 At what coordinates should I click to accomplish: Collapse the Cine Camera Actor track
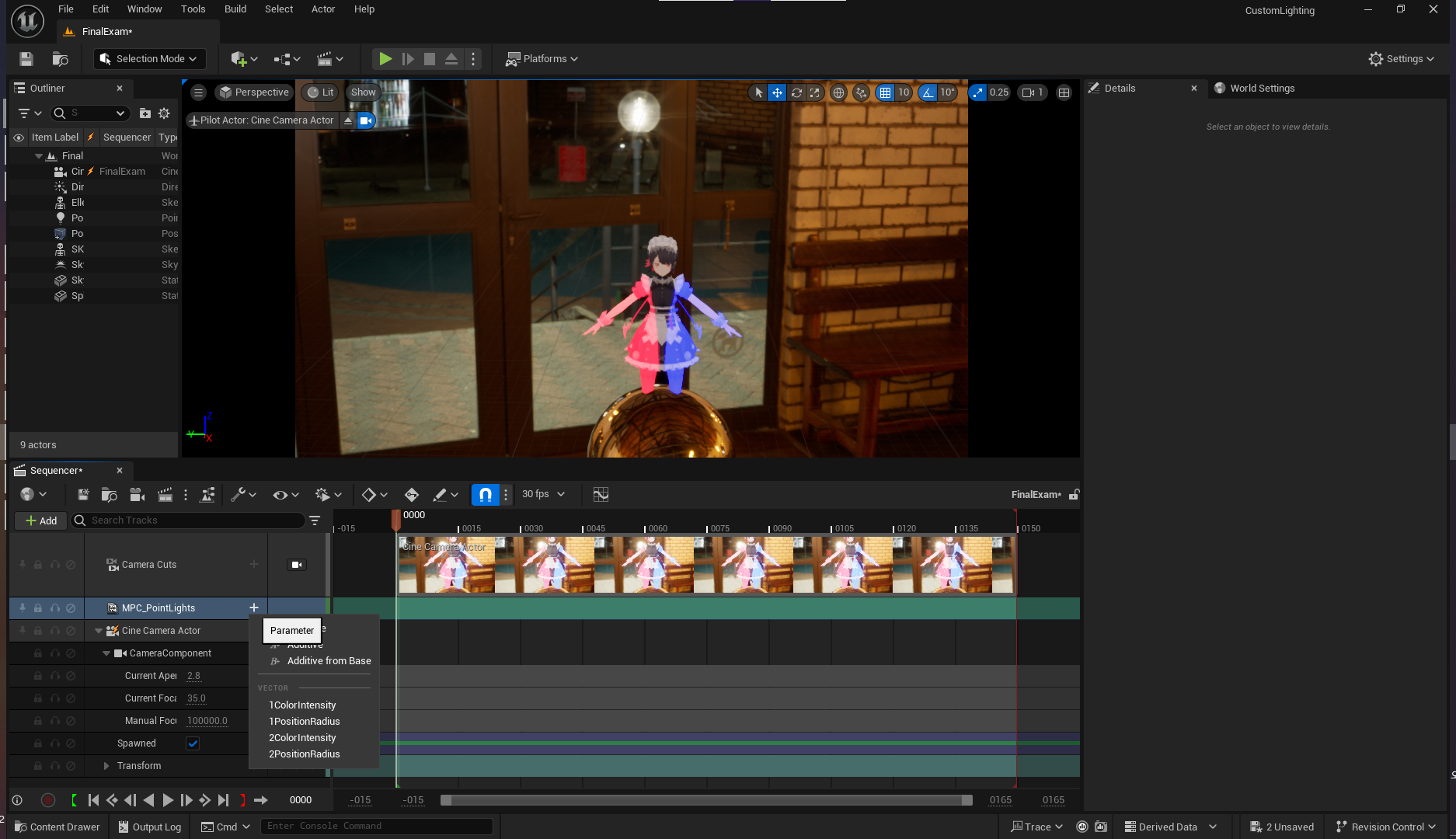click(98, 631)
